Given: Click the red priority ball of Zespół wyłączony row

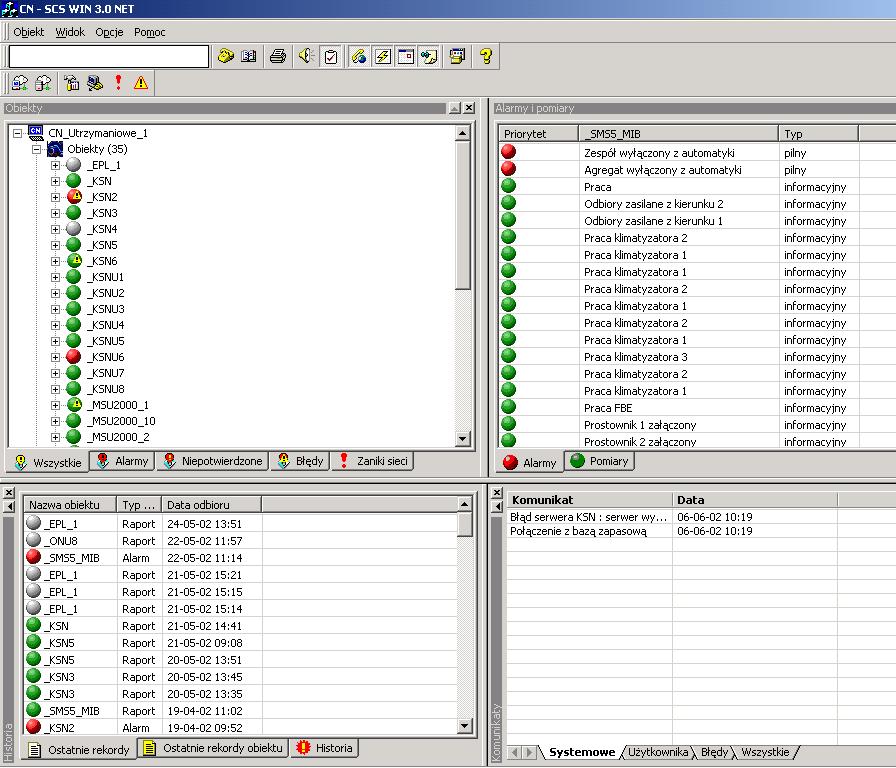Looking at the screenshot, I should [509, 151].
